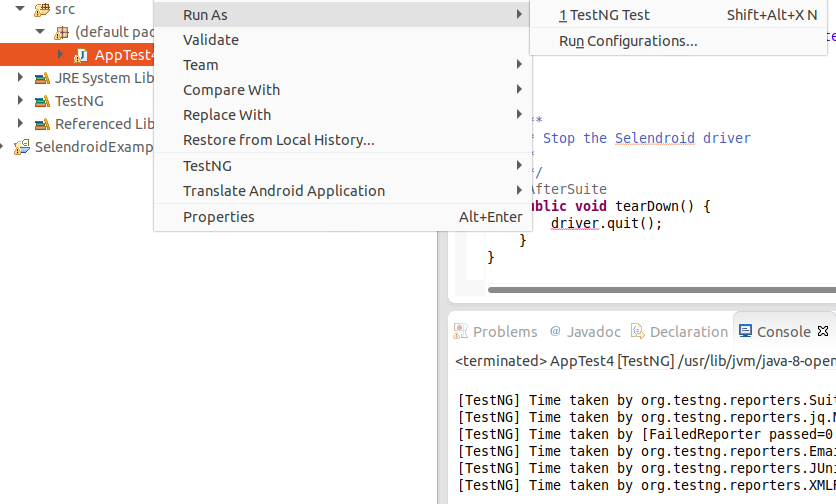Open Properties from context menu
This screenshot has height=504, width=836.
point(341,217)
